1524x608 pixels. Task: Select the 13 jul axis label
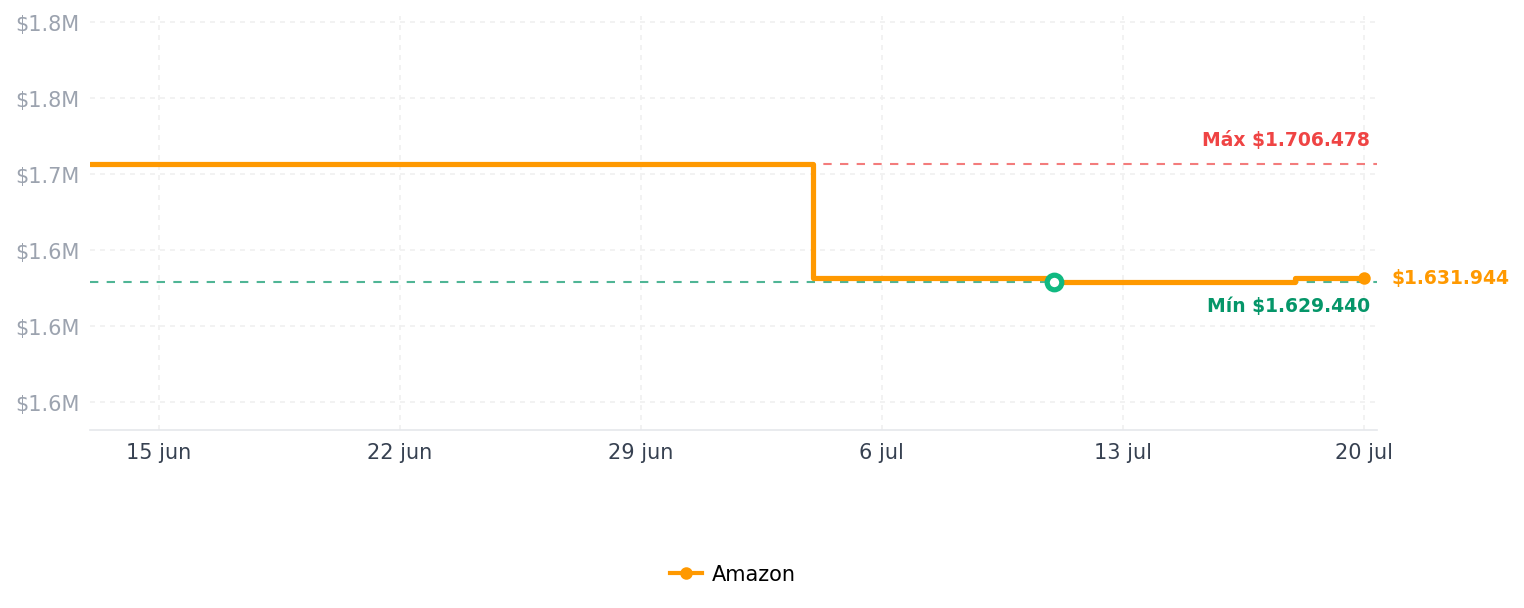coord(1122,452)
